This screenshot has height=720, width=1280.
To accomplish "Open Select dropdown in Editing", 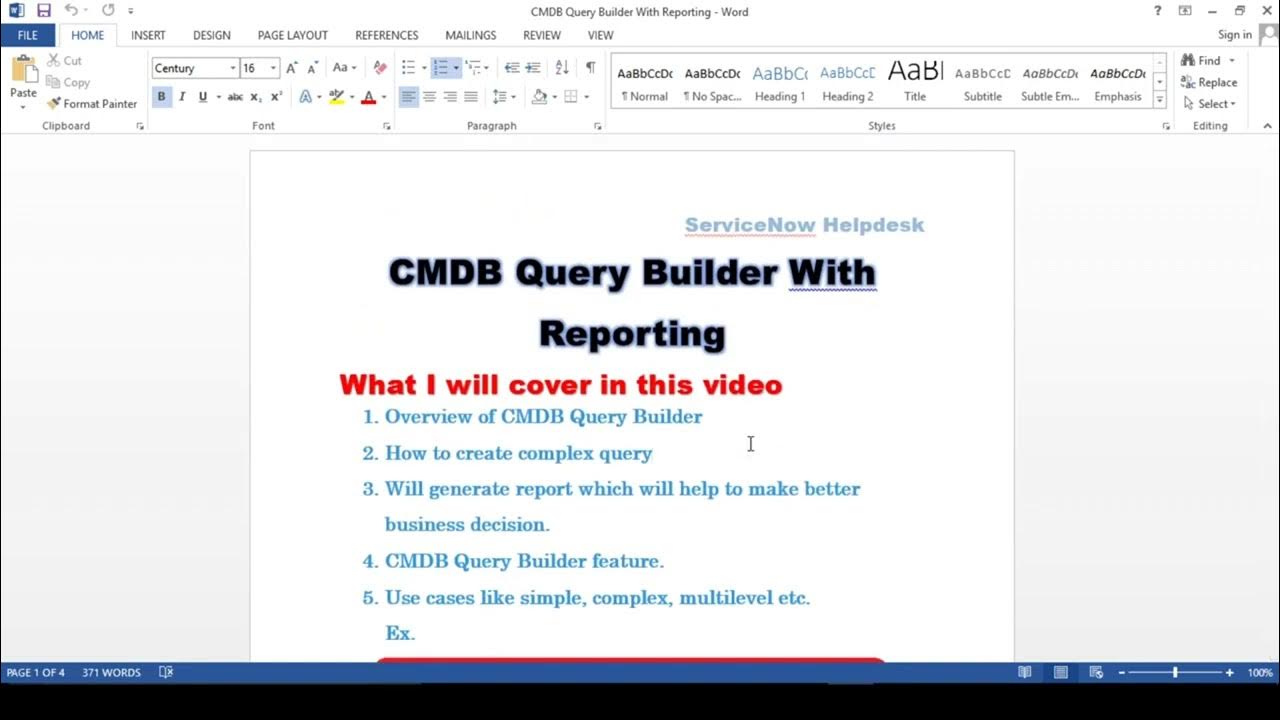I will pos(1209,104).
